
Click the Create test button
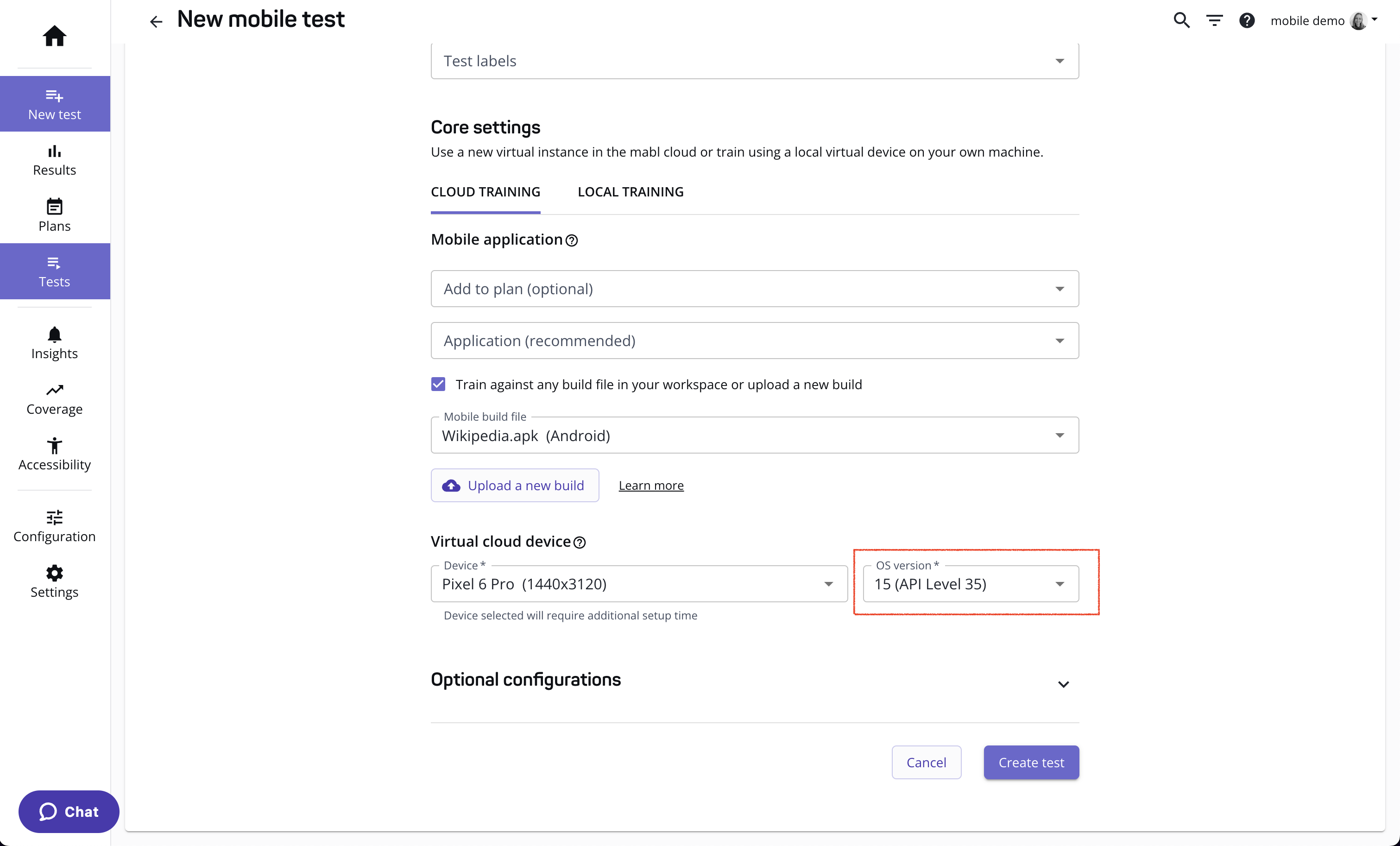(1031, 762)
